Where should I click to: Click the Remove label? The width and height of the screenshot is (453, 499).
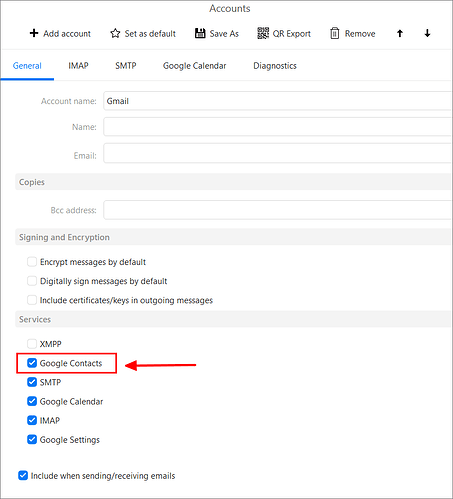click(360, 34)
